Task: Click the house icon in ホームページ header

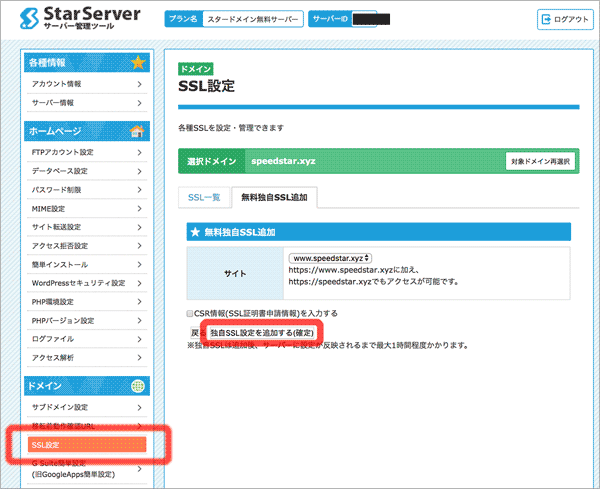Action: tap(137, 131)
